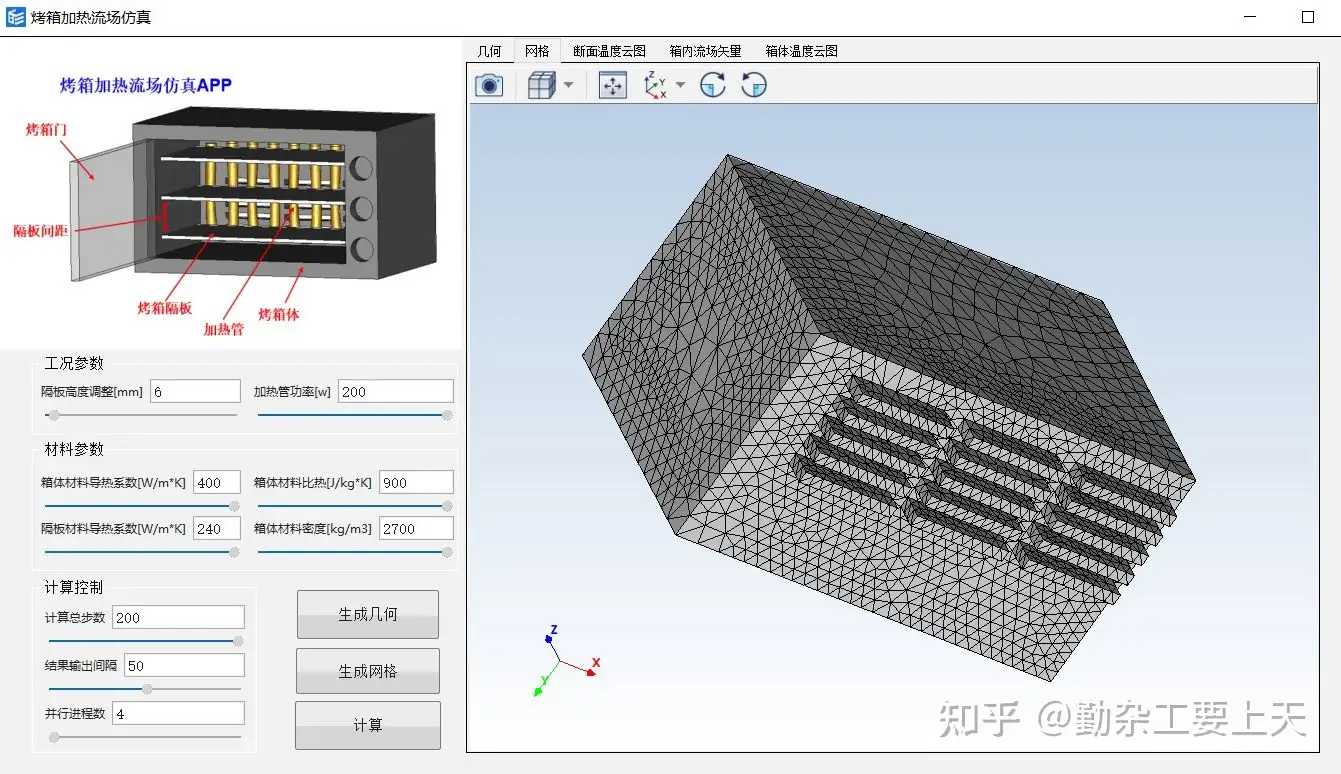This screenshot has width=1341, height=774.
Task: Focus the 箱体材料密度 input field
Action: click(x=415, y=528)
